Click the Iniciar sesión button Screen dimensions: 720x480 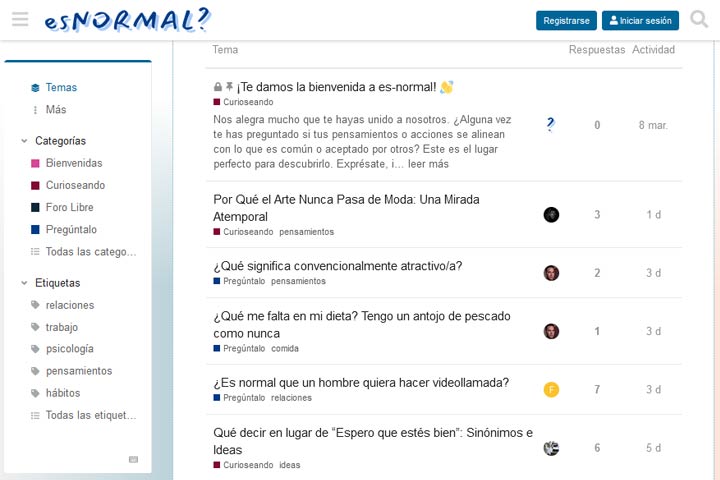(x=640, y=21)
